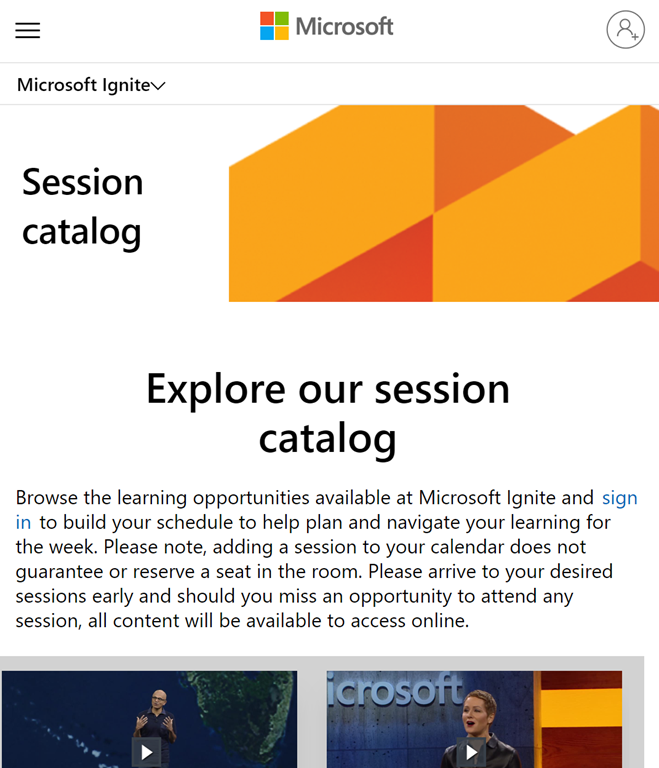Play the video with the Microsoft sign backdrop
The image size is (659, 768).
click(471, 752)
